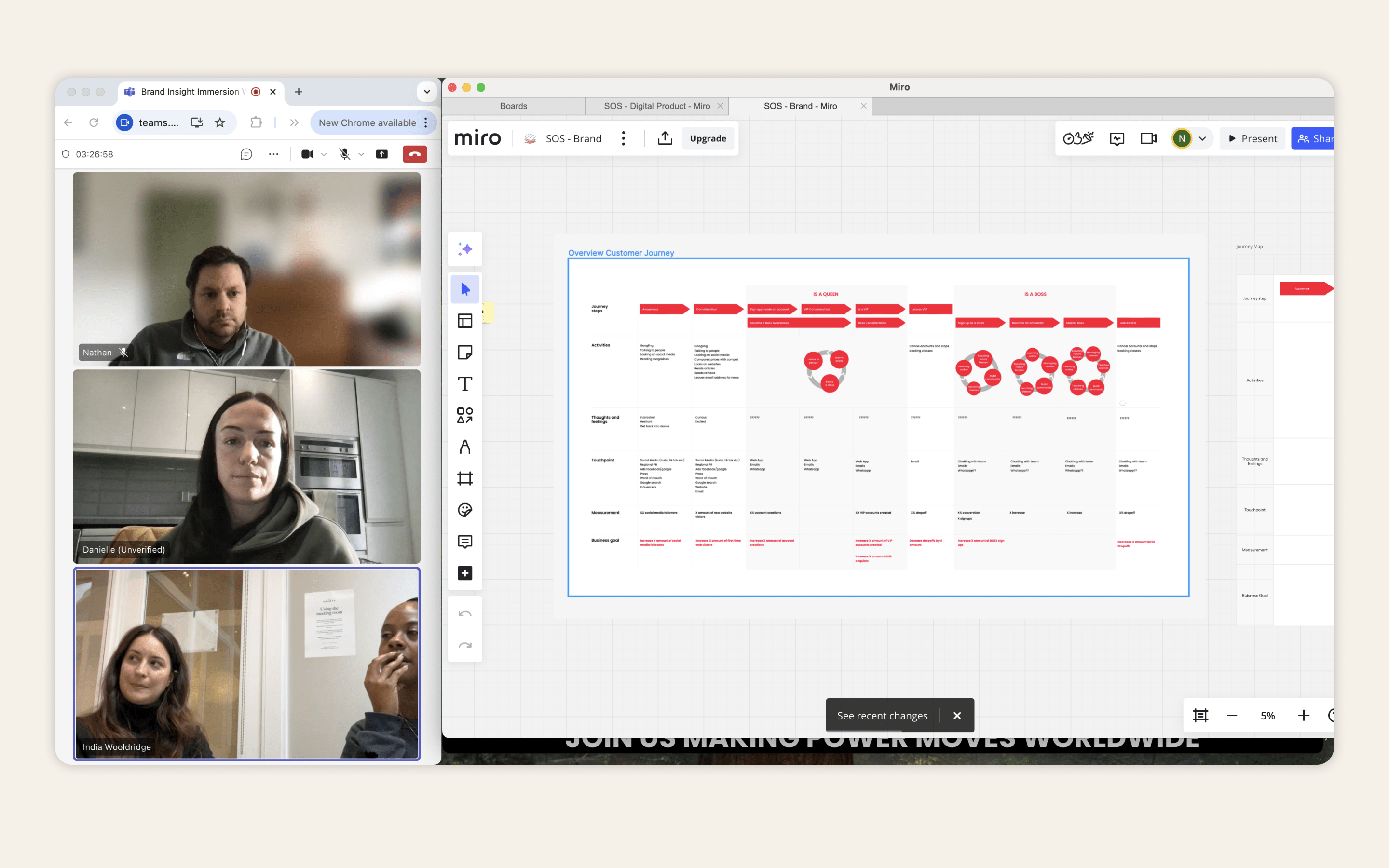Click the 5% zoom level
This screenshot has height=868, width=1389.
pos(1267,715)
